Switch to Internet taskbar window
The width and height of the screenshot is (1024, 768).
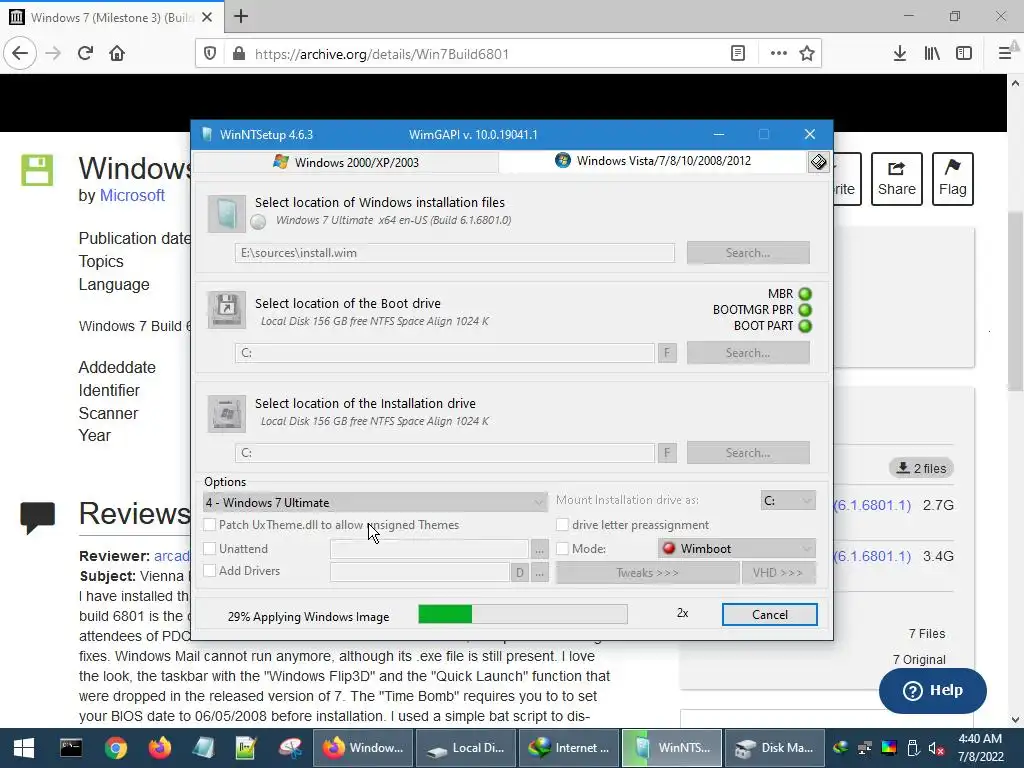(x=568, y=748)
